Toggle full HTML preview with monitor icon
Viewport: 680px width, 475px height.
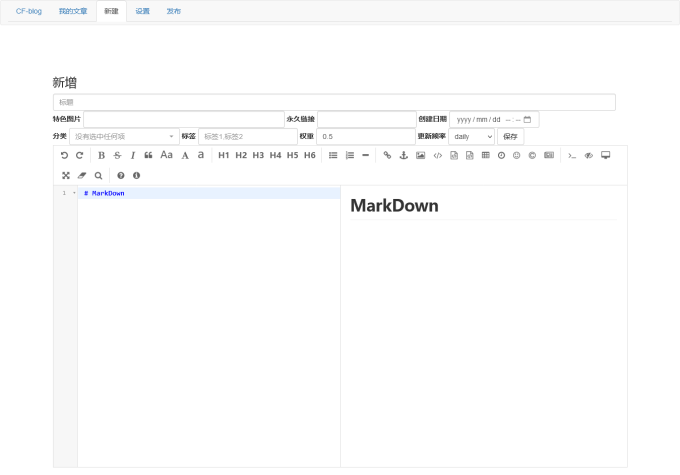(x=605, y=155)
